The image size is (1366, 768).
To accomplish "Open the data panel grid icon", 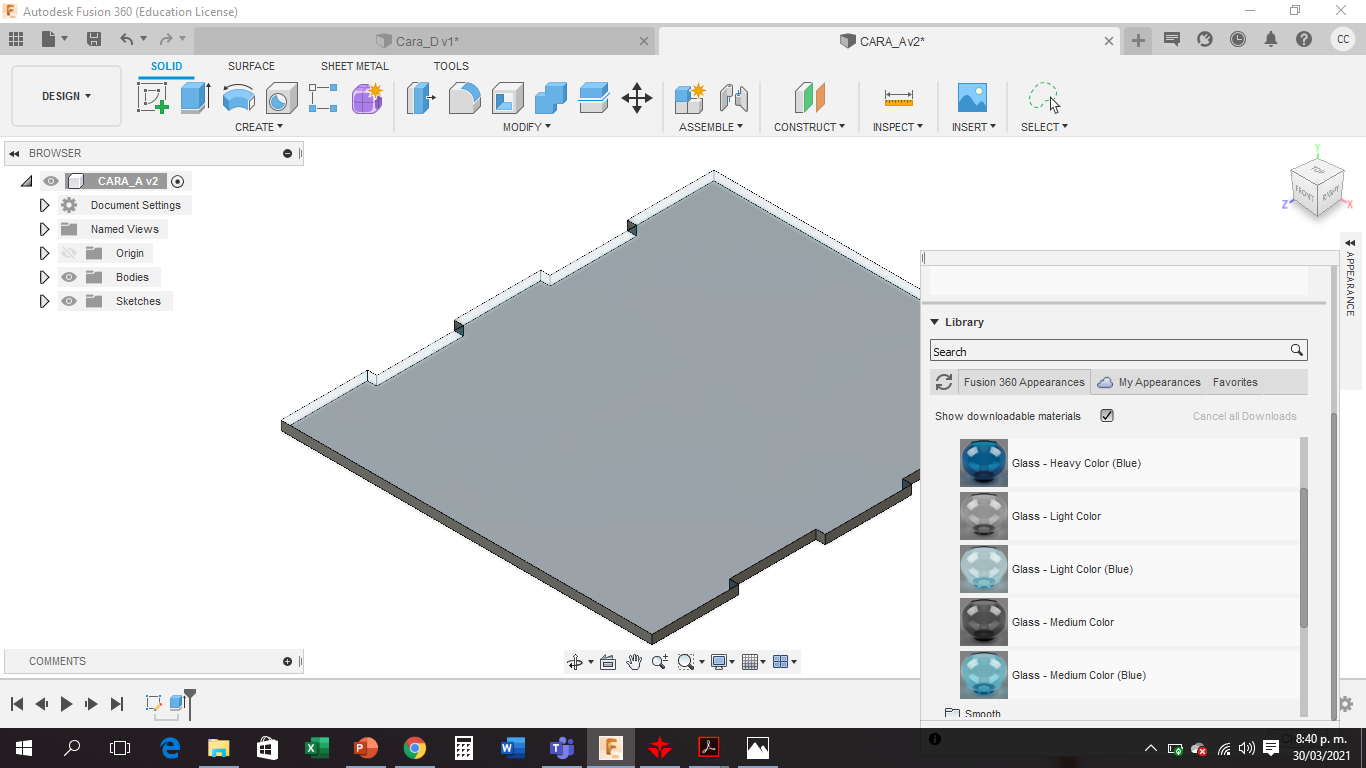I will click(x=16, y=39).
